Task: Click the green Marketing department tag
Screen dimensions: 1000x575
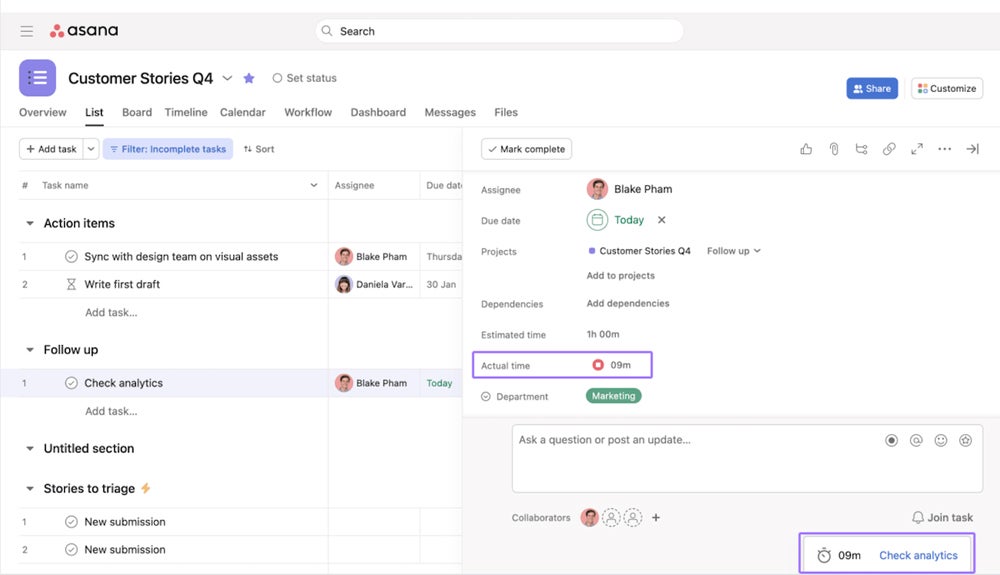Action: click(613, 396)
